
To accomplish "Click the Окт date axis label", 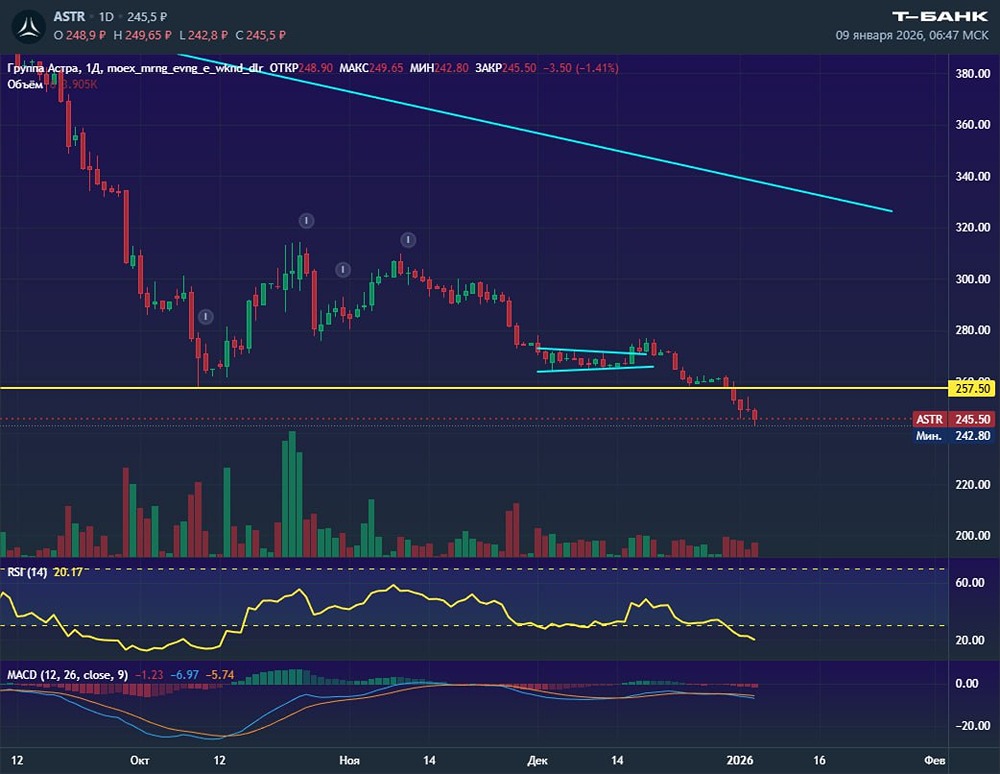I will point(140,760).
